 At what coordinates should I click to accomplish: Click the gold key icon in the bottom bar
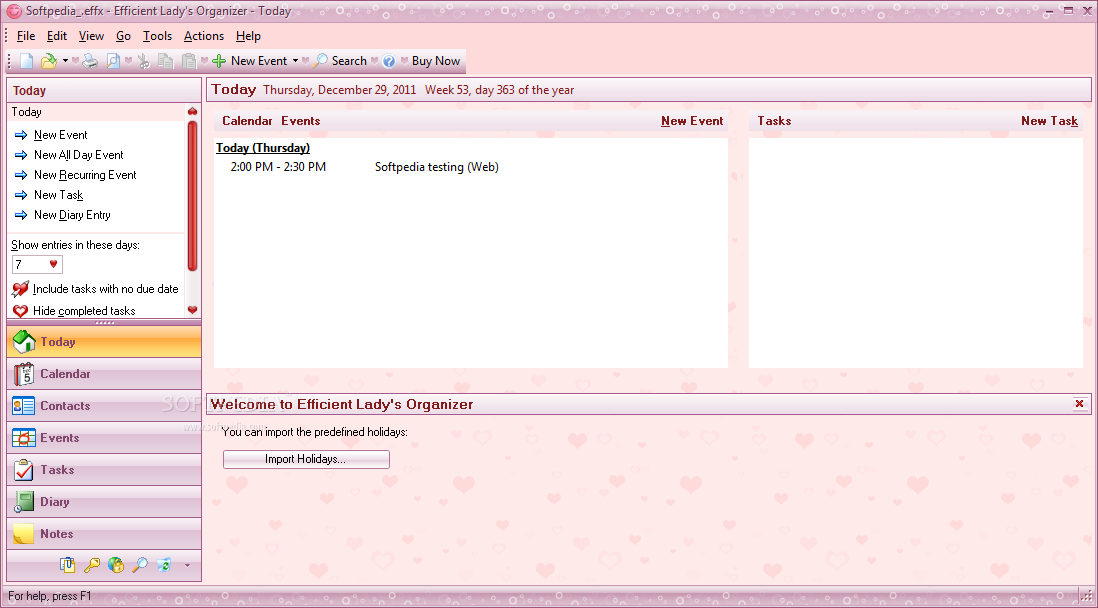(x=92, y=565)
